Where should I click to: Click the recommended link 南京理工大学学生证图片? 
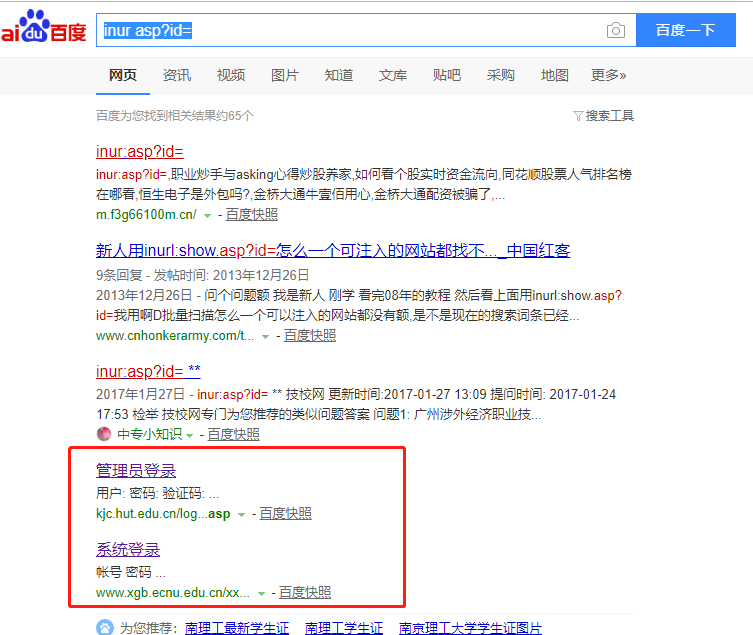(470, 628)
